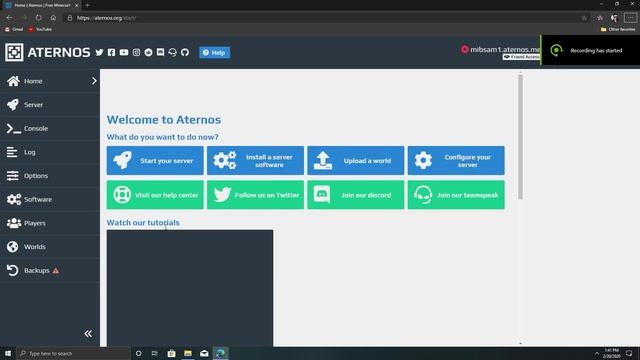Open the Worlds sidebar item
The image size is (640, 360).
[x=50, y=247]
